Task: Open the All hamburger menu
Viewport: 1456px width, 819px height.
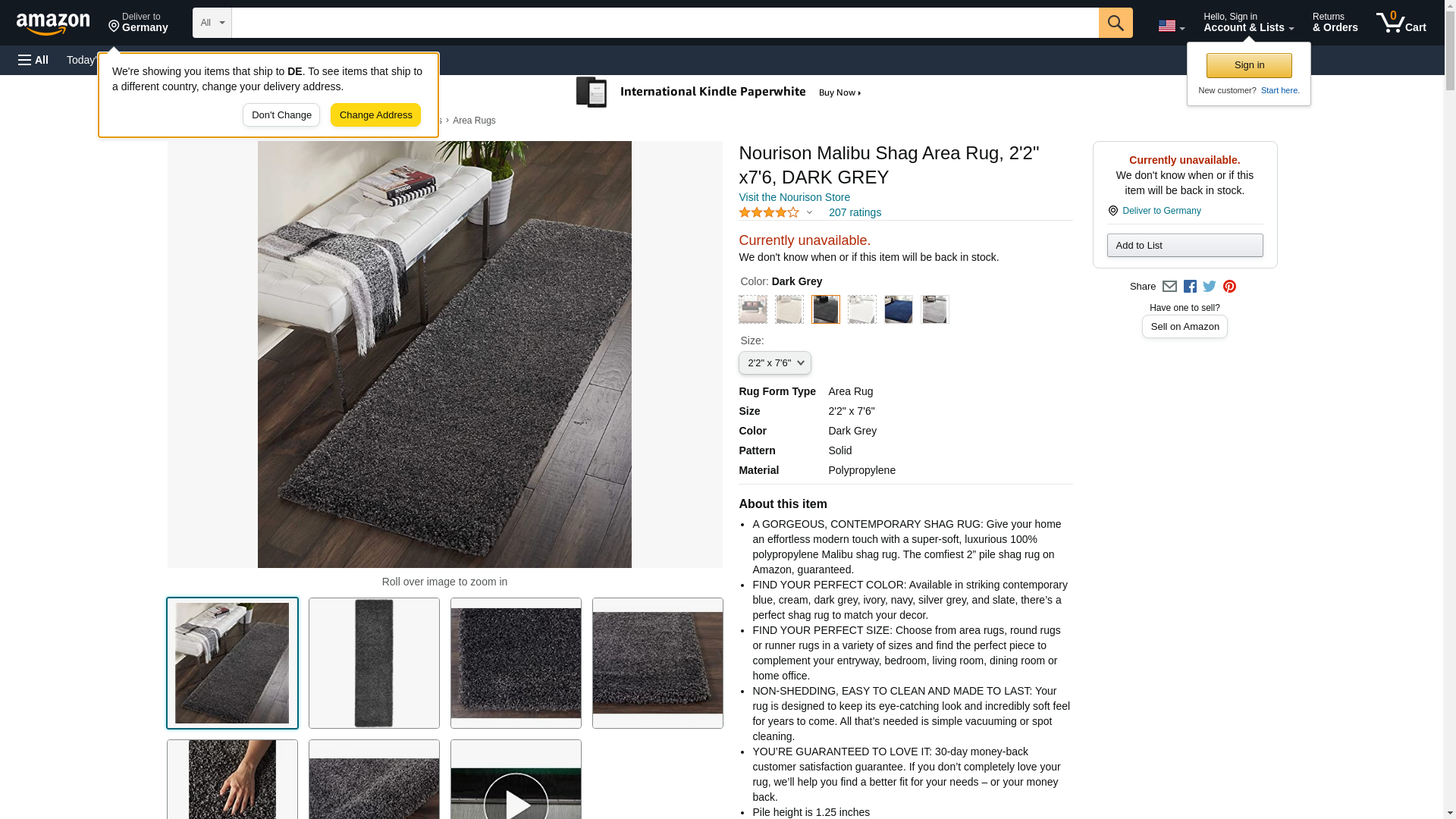Action: pos(33,60)
